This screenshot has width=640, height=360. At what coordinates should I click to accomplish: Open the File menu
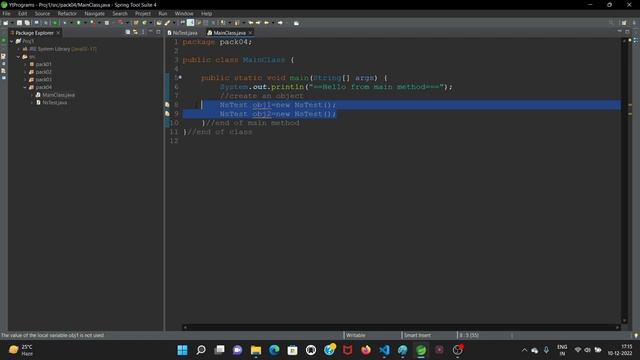coord(7,13)
